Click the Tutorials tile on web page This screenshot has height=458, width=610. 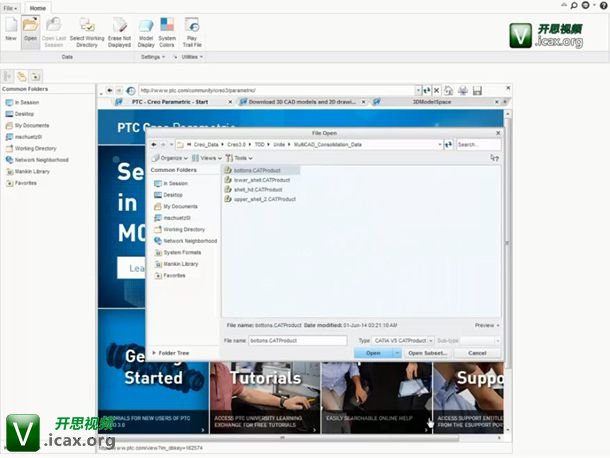[265, 397]
